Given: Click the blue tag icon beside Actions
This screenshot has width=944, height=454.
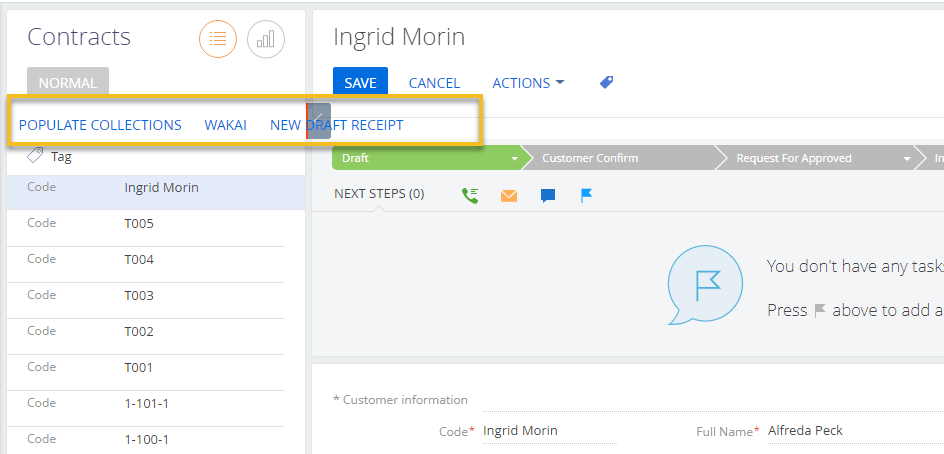Looking at the screenshot, I should click(606, 83).
